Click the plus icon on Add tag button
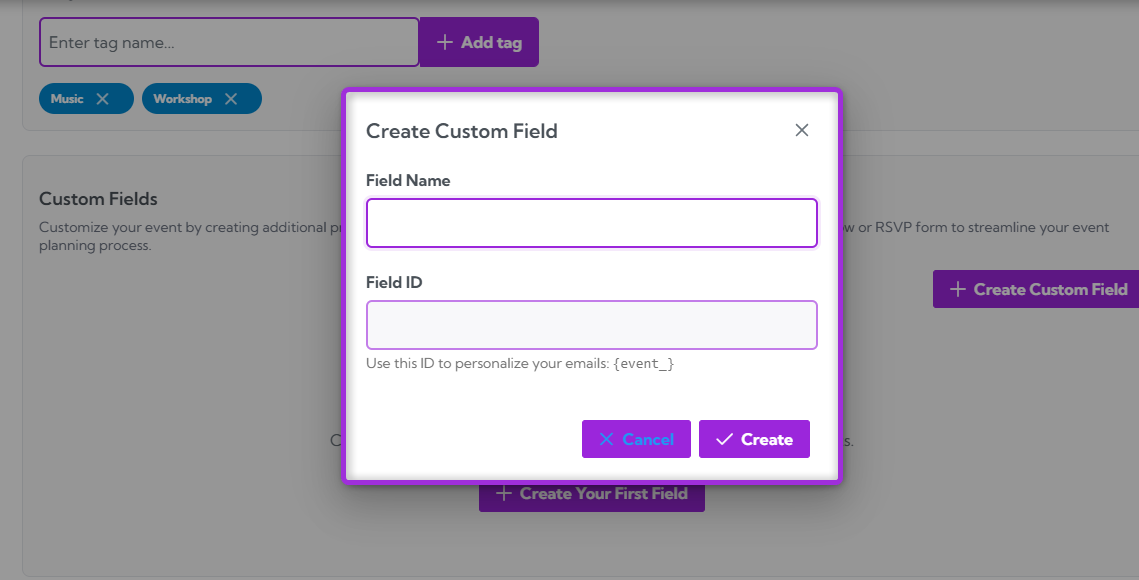 444,41
